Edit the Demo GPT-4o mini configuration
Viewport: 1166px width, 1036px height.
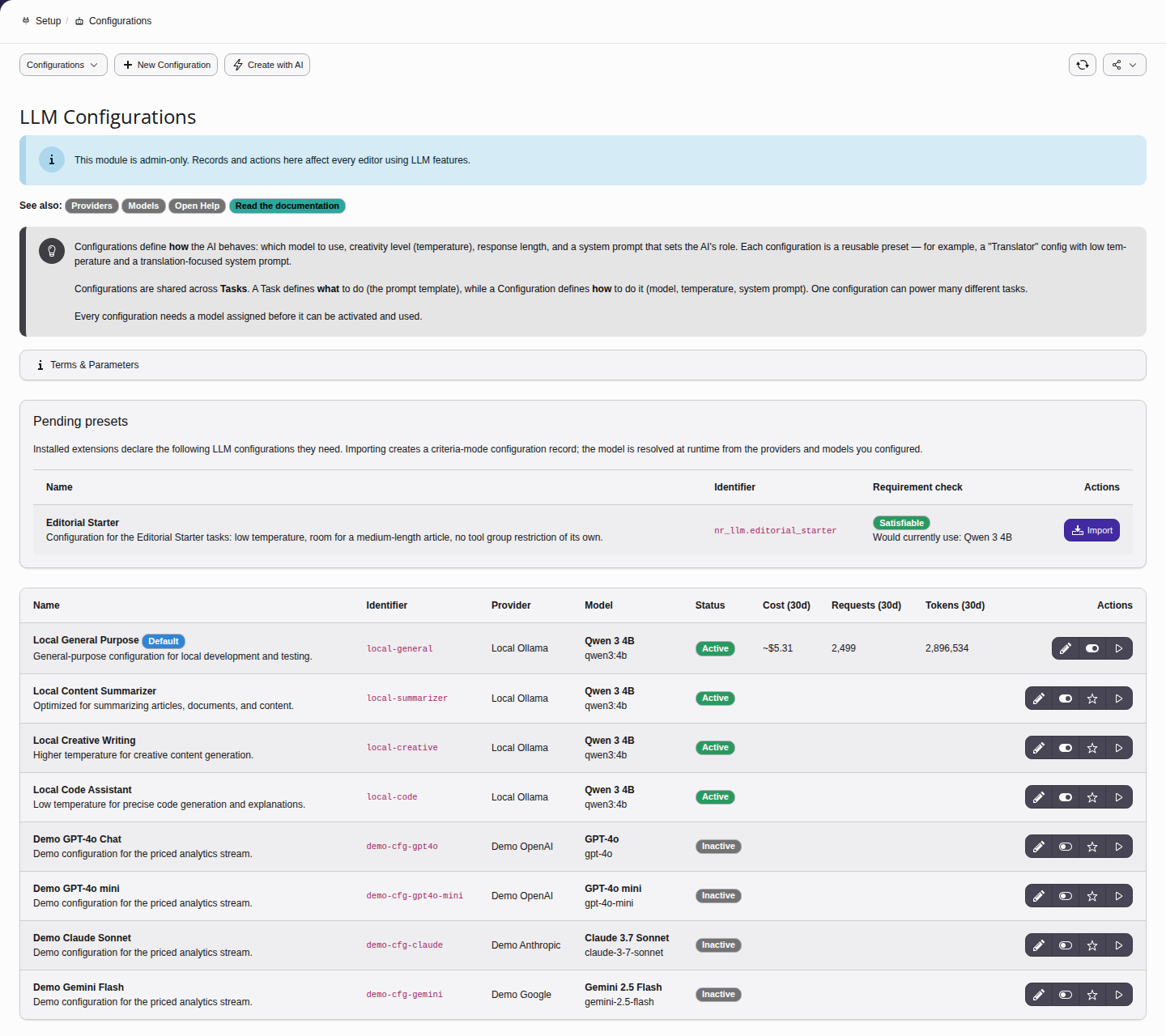pos(1039,896)
